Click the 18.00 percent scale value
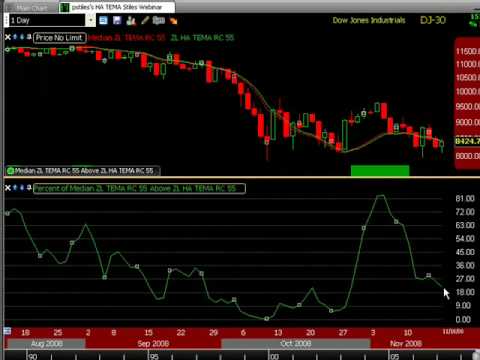The height and width of the screenshot is (360, 480). tap(465, 292)
